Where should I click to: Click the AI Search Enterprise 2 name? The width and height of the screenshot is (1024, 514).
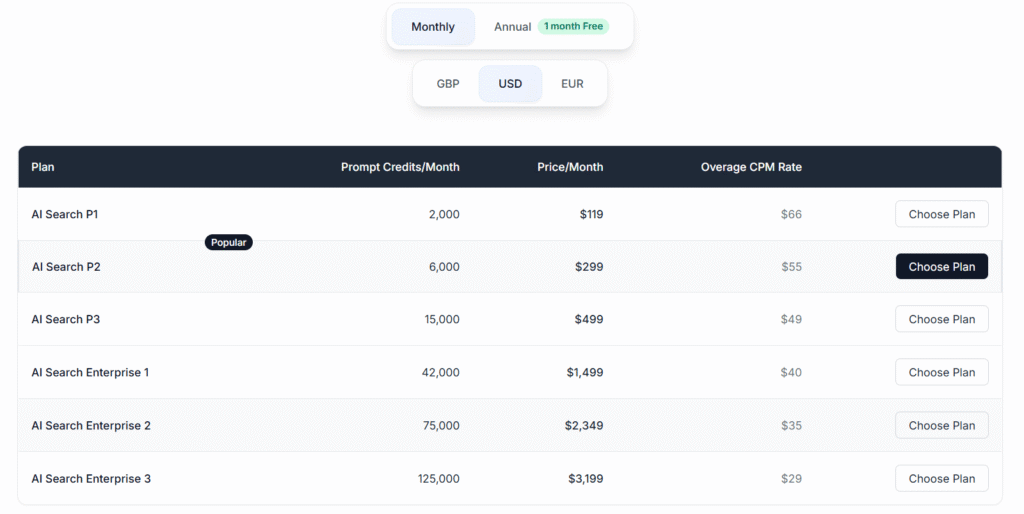pos(91,425)
